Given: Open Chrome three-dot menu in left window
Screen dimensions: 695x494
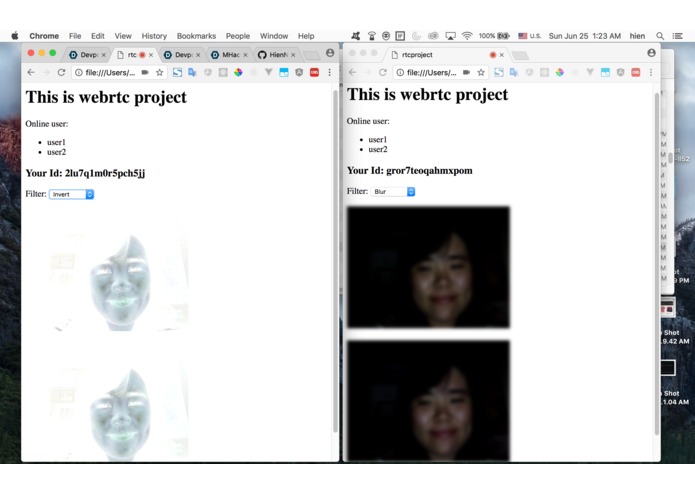Looking at the screenshot, I should [x=329, y=72].
